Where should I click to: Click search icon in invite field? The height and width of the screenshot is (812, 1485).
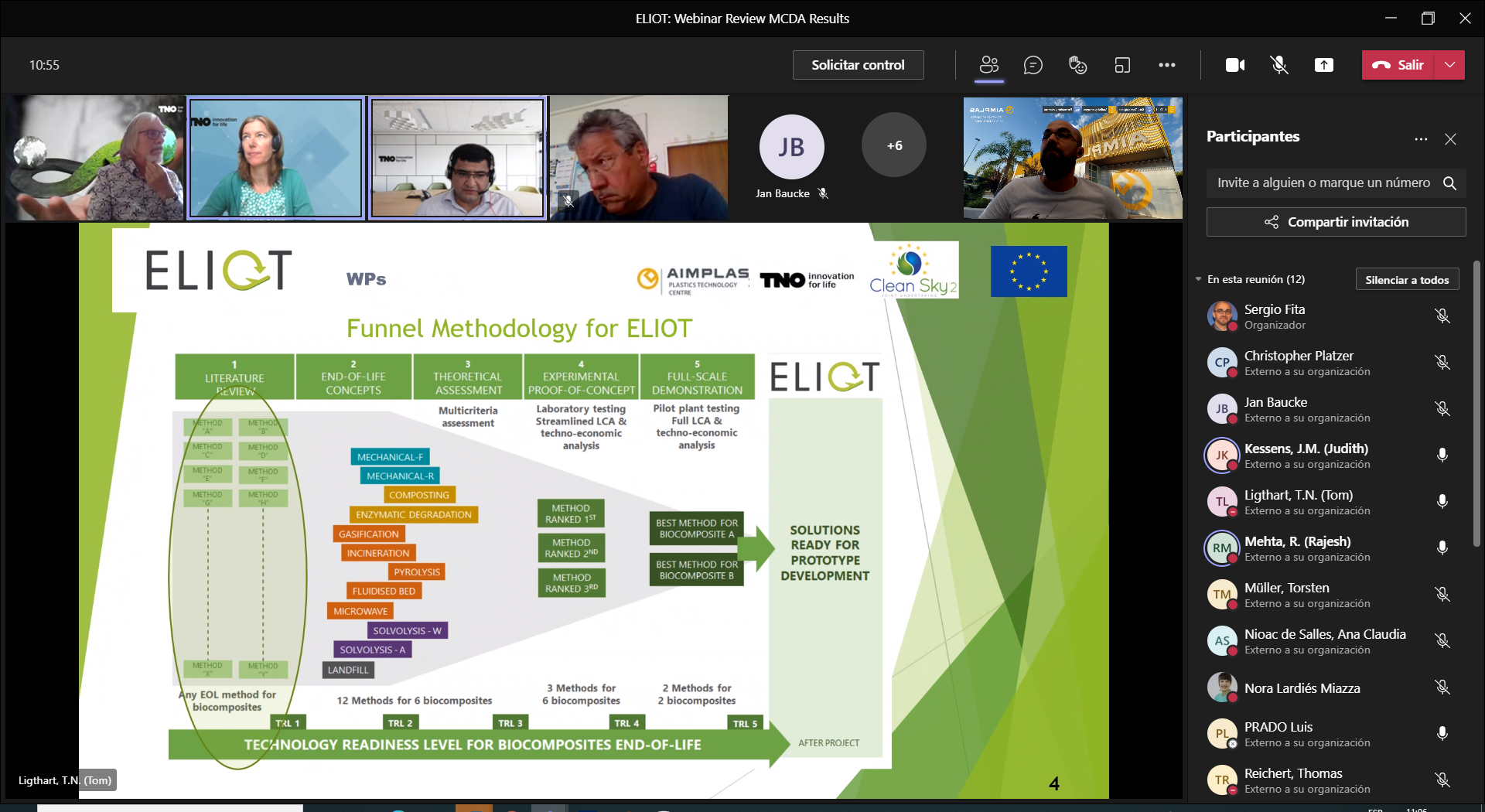click(x=1450, y=183)
